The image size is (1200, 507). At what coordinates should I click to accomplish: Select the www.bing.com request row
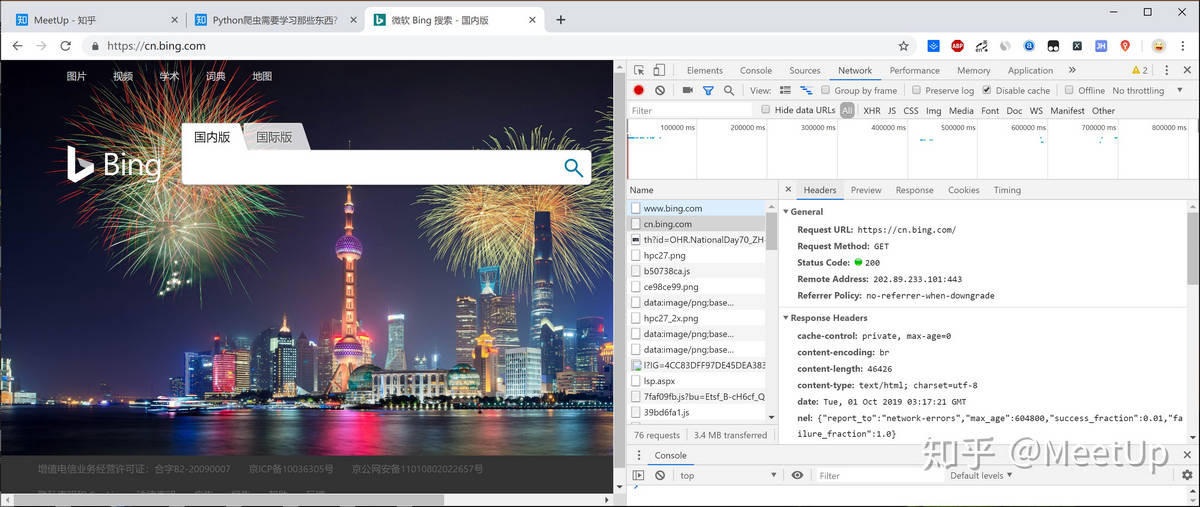(x=673, y=208)
